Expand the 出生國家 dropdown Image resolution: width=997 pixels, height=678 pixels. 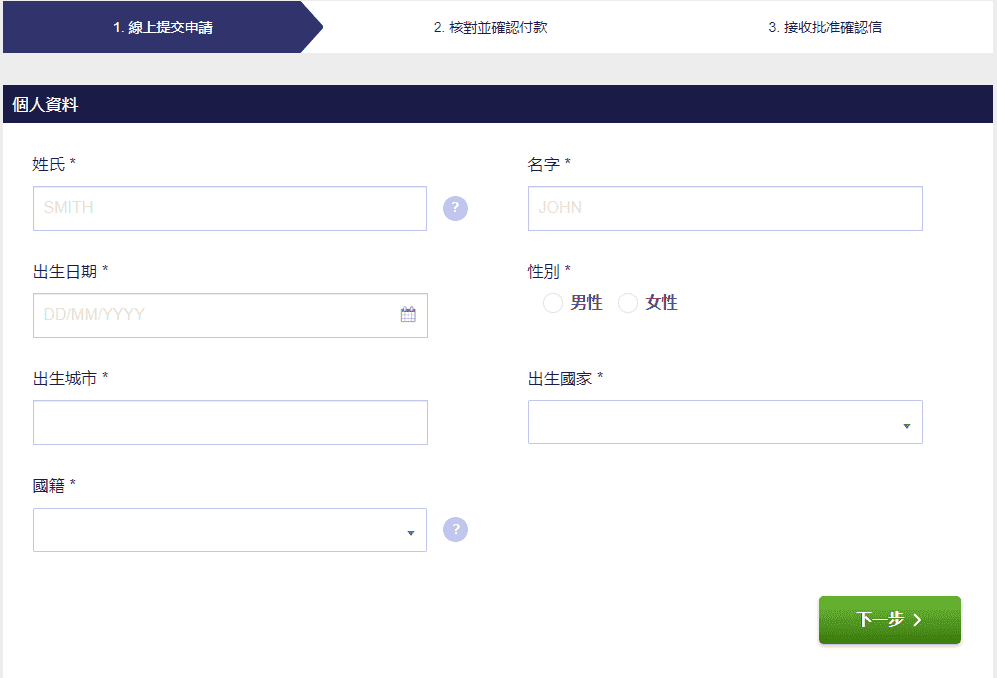pyautogui.click(x=725, y=422)
